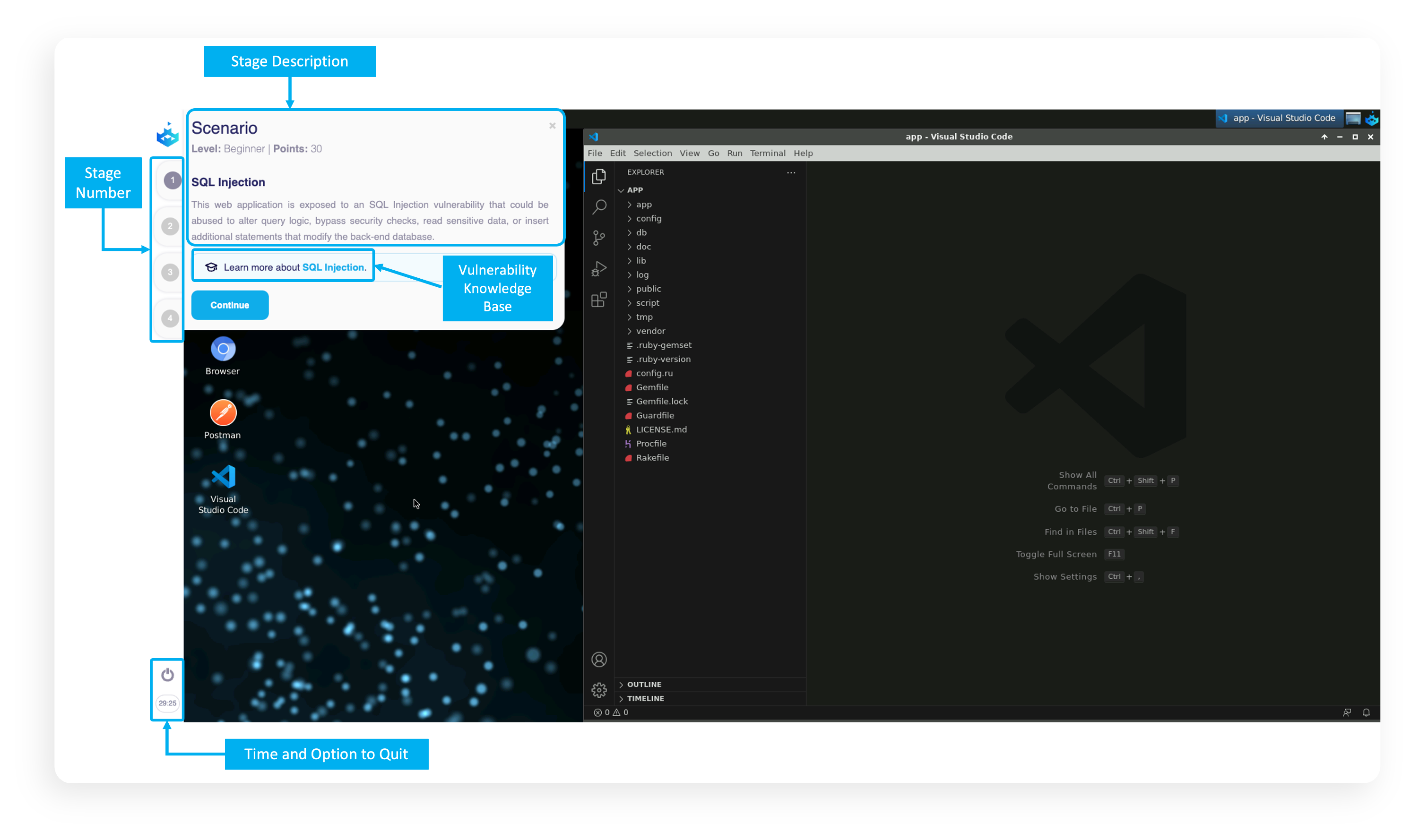The width and height of the screenshot is (1419, 840).
Task: Open the Source Control view icon
Action: point(598,238)
